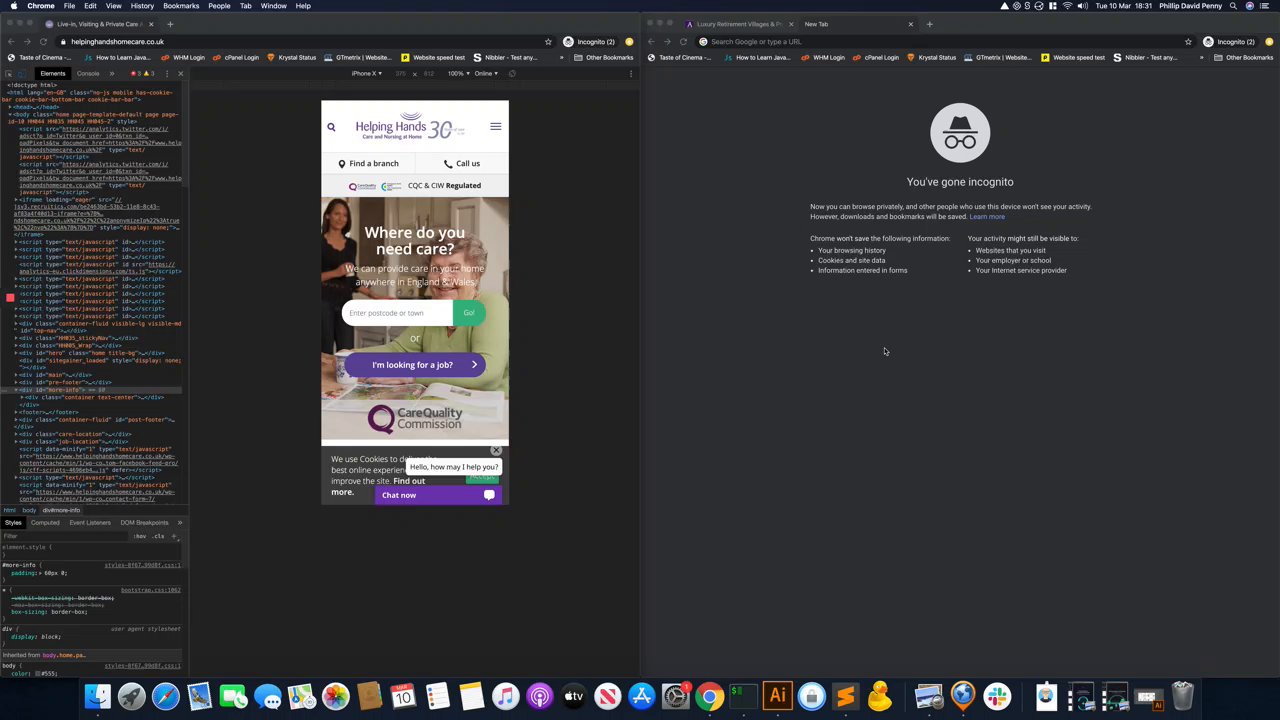Screen dimensions: 1280x720
Task: Open the View menu in the menu bar
Action: point(113,6)
